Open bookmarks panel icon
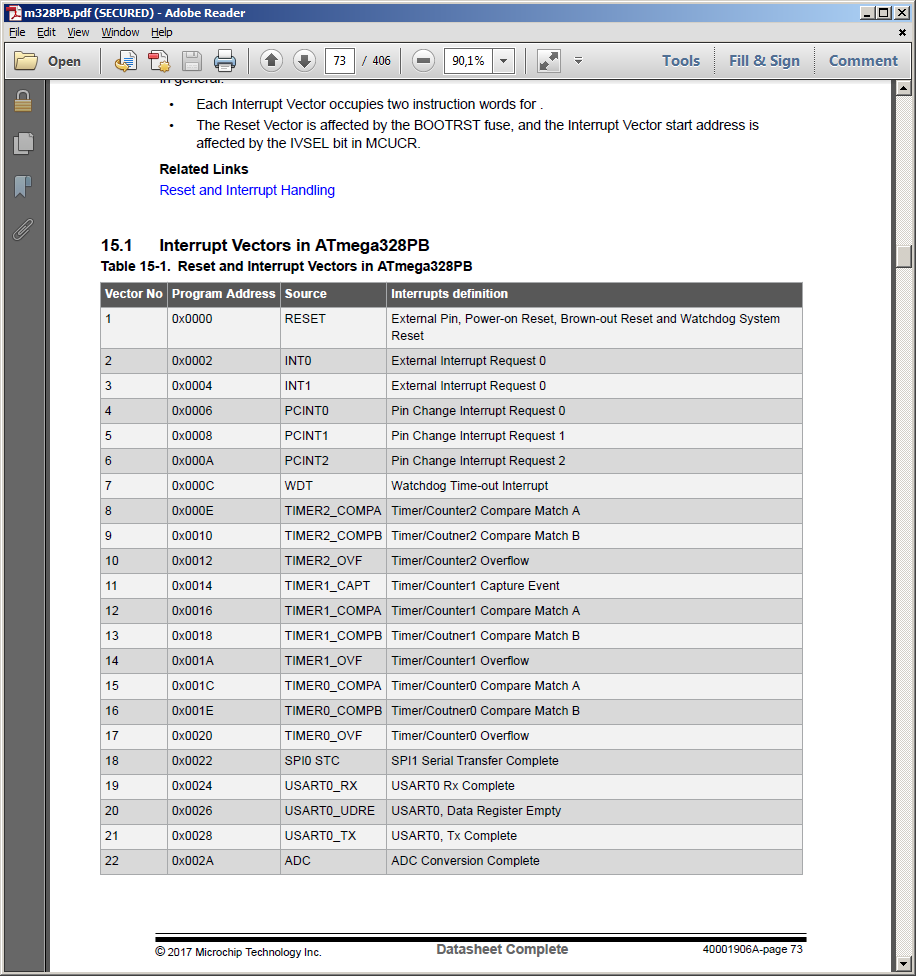Viewport: 916px width, 976px height. coord(23,185)
